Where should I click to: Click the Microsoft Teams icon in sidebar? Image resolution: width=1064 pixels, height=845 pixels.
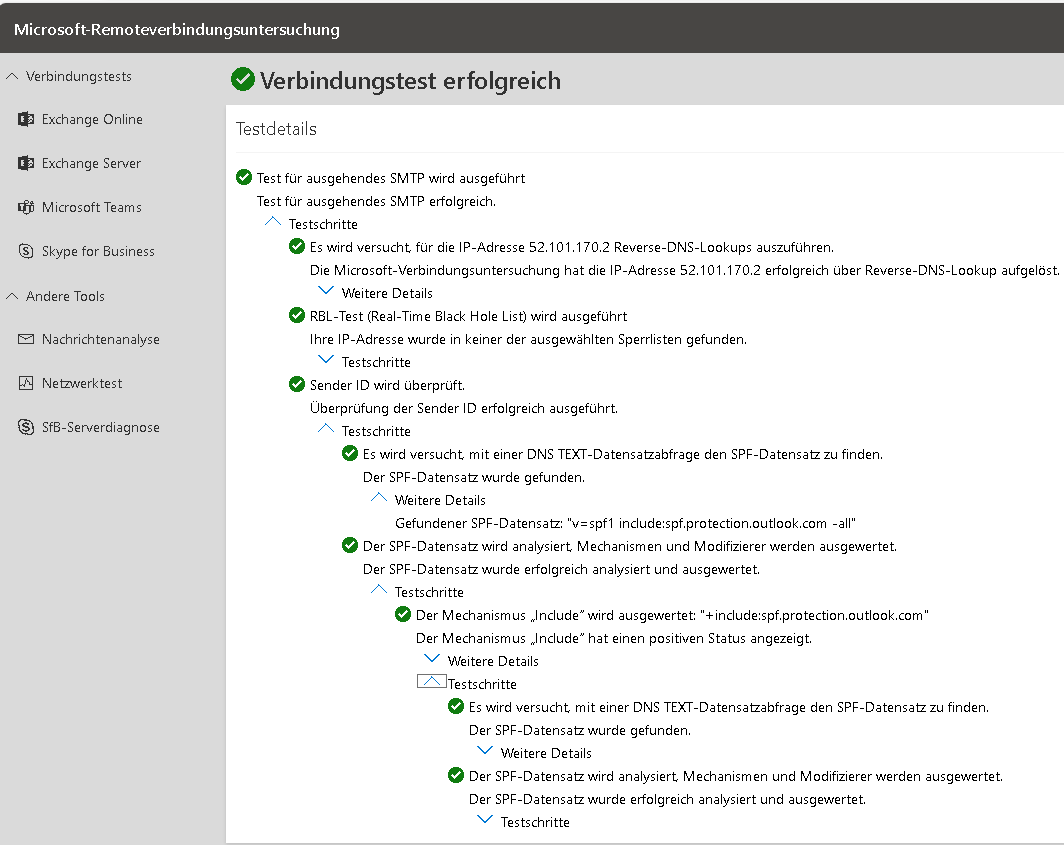[26, 208]
